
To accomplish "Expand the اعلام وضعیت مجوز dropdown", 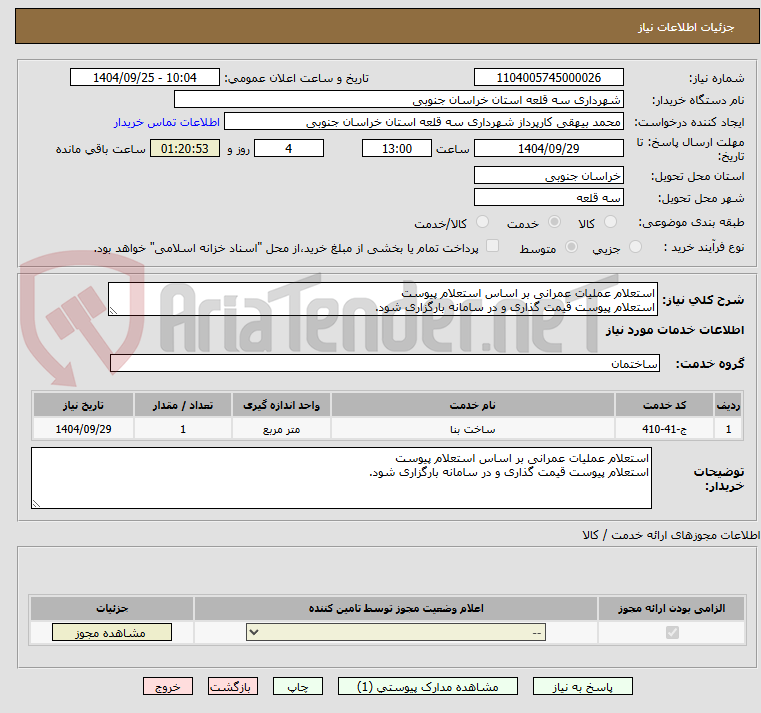I will point(396,632).
